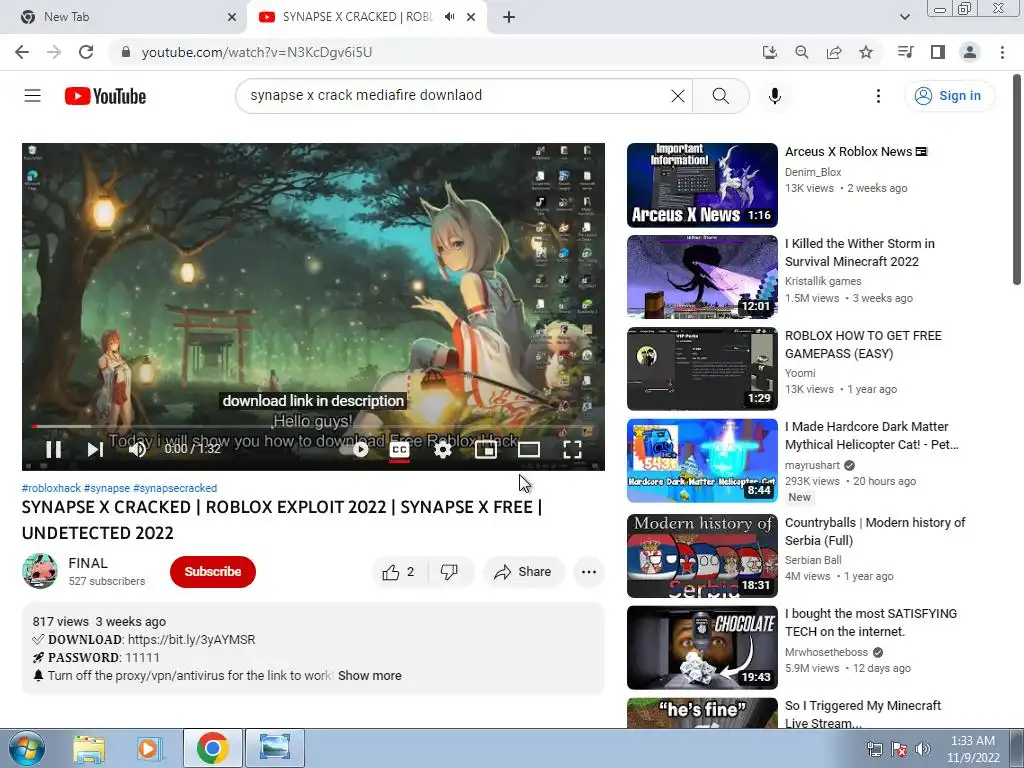Start voice search with the microphone
1024x768 pixels.
[x=775, y=96]
